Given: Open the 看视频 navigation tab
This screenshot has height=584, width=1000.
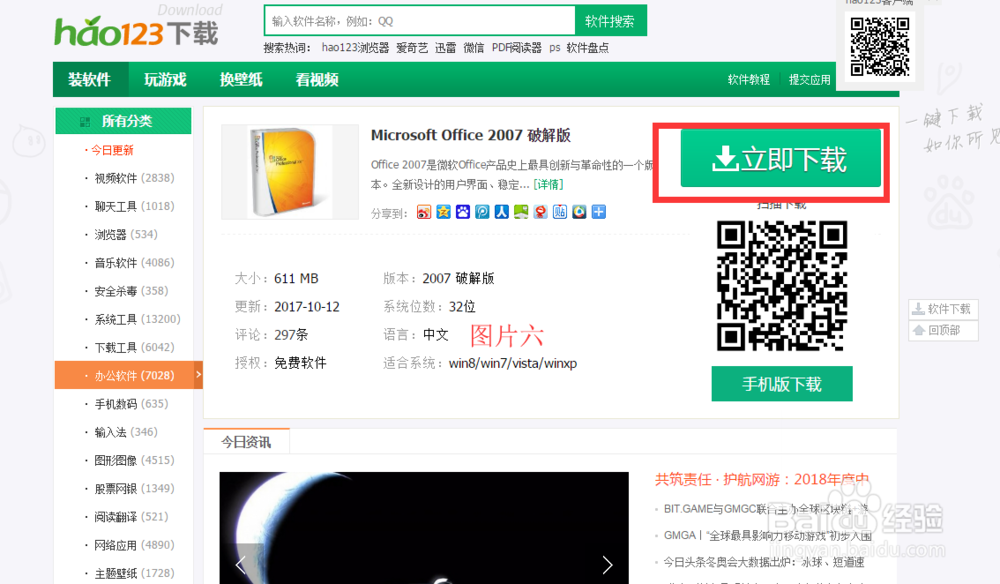Looking at the screenshot, I should click(317, 80).
